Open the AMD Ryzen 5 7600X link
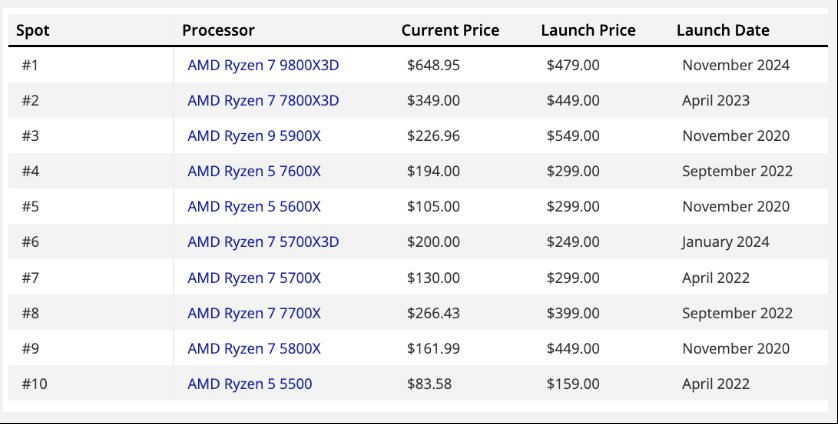This screenshot has height=424, width=838. pos(254,171)
